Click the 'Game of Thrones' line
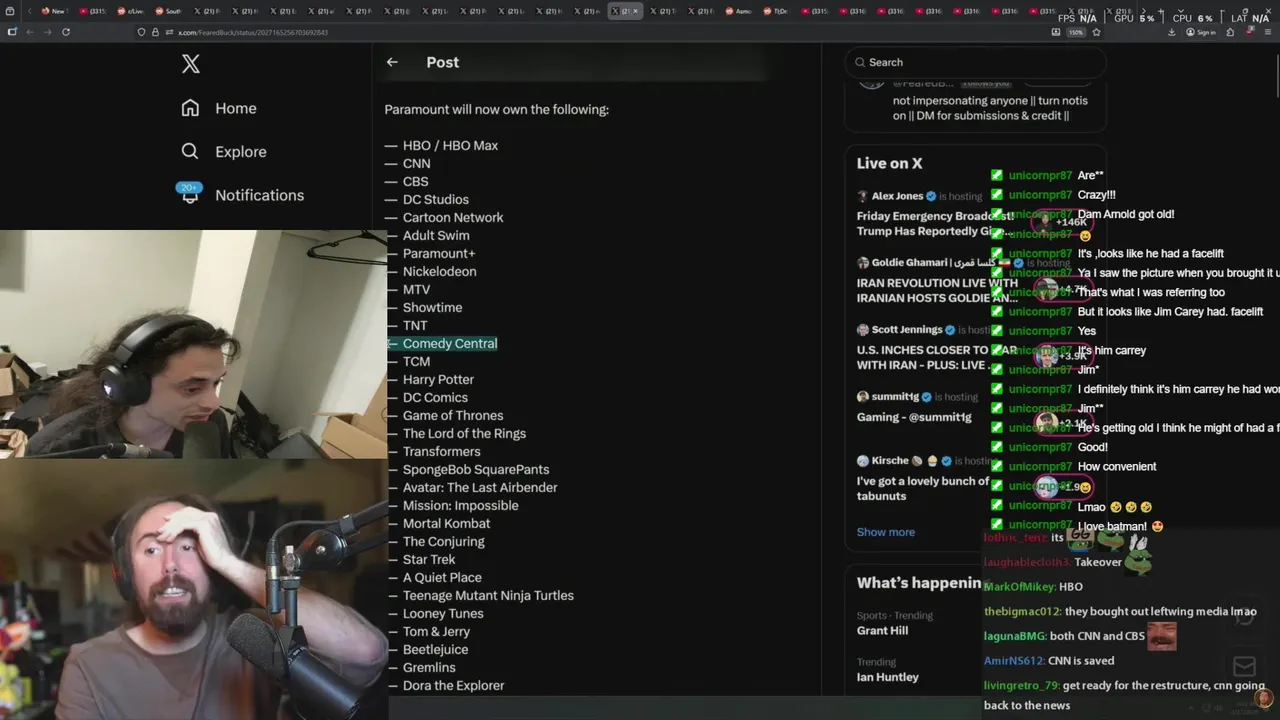Image resolution: width=1280 pixels, height=720 pixels. [453, 415]
